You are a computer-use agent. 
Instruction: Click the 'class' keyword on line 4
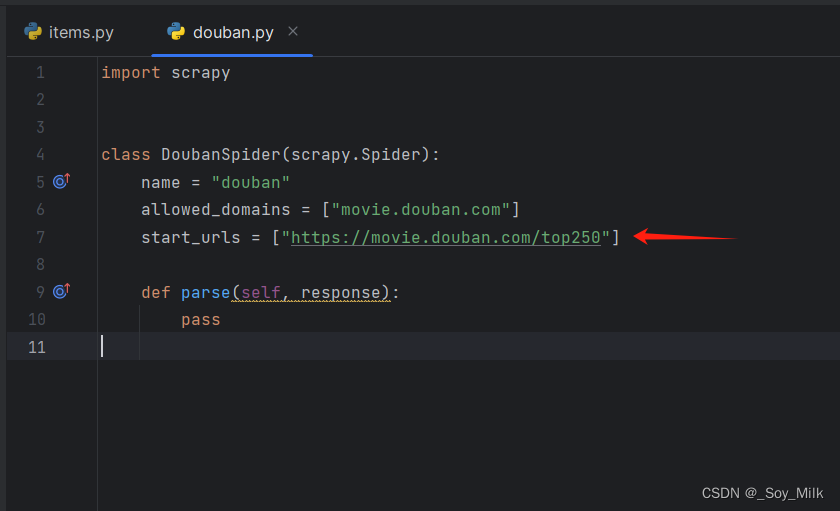click(126, 155)
